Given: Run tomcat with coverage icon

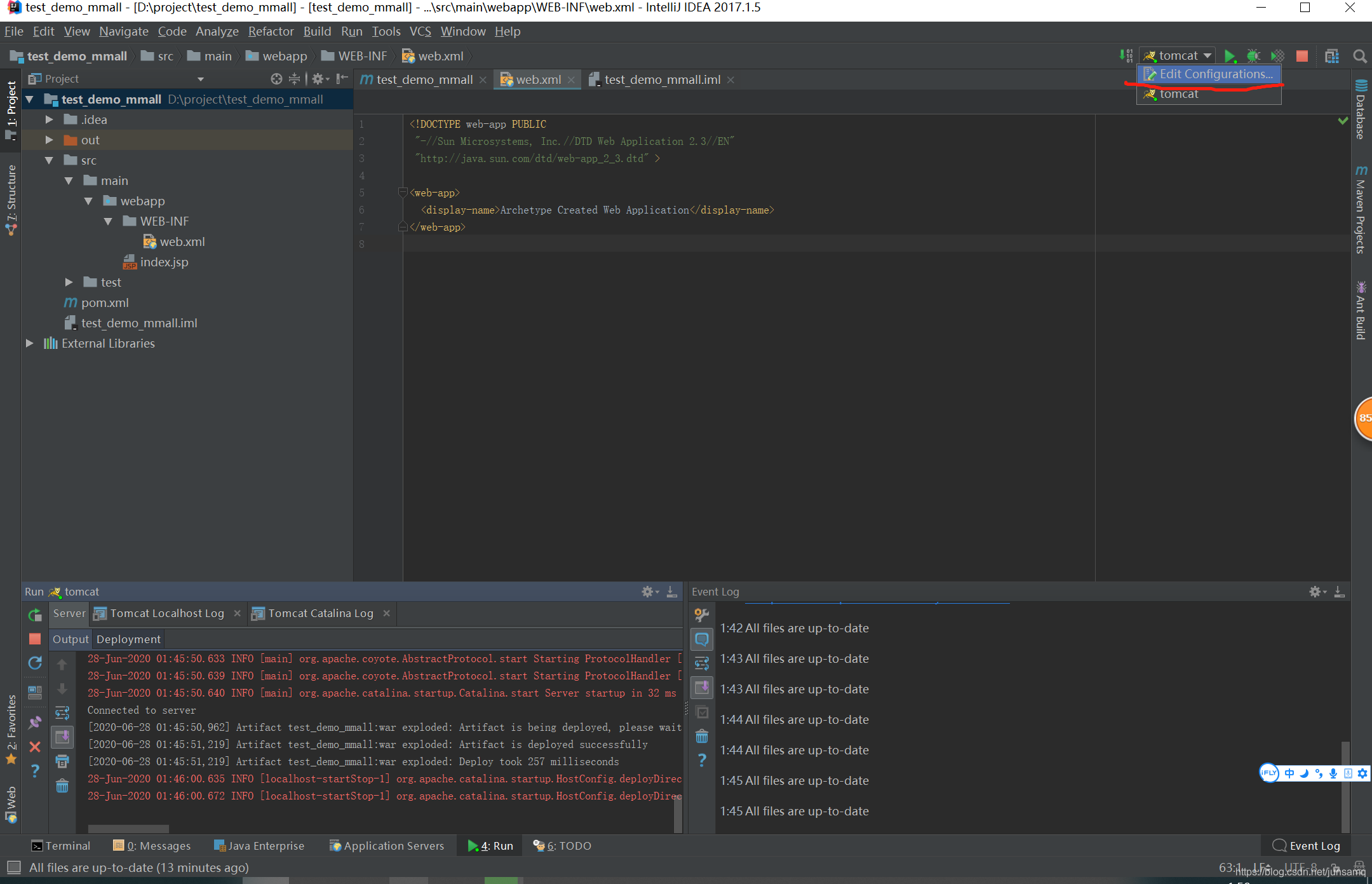Looking at the screenshot, I should click(1277, 56).
